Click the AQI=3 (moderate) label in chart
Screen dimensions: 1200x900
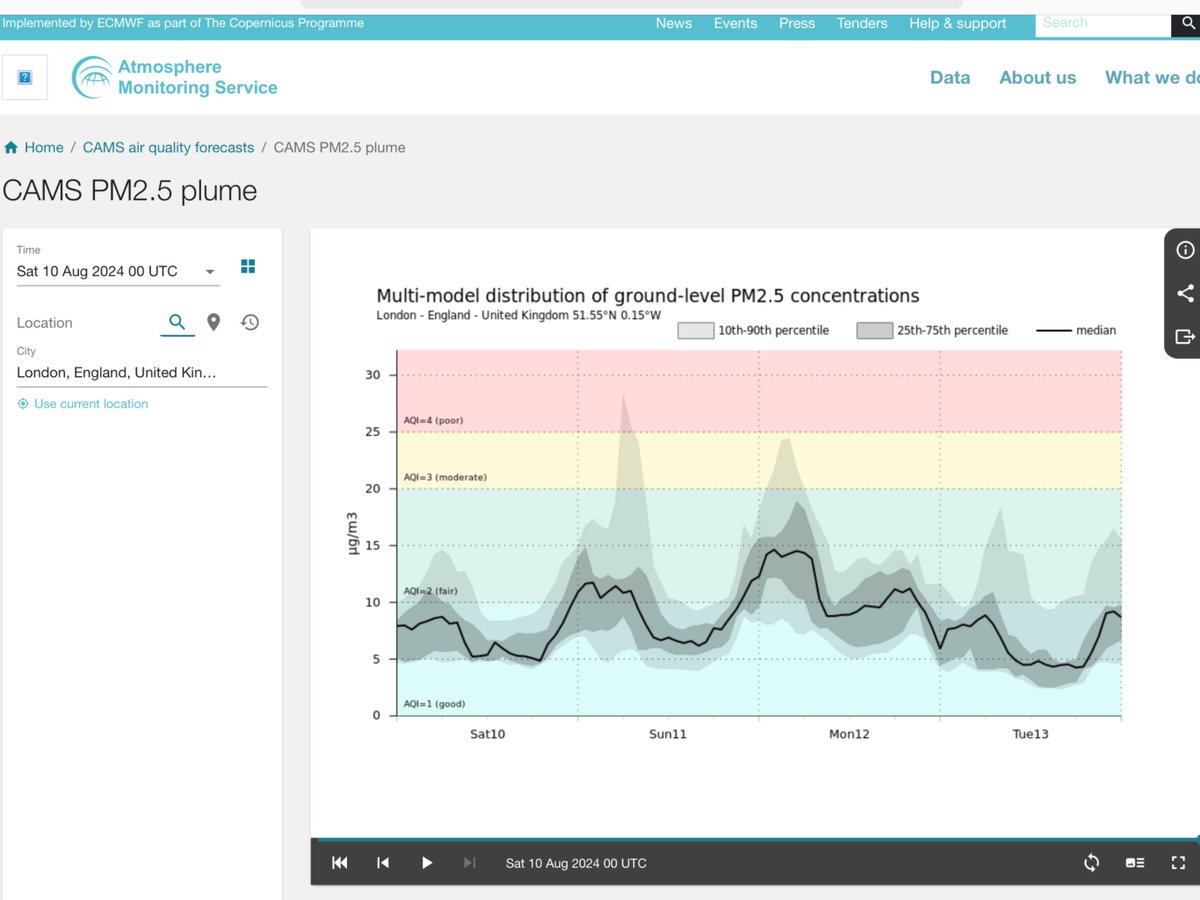[x=445, y=477]
